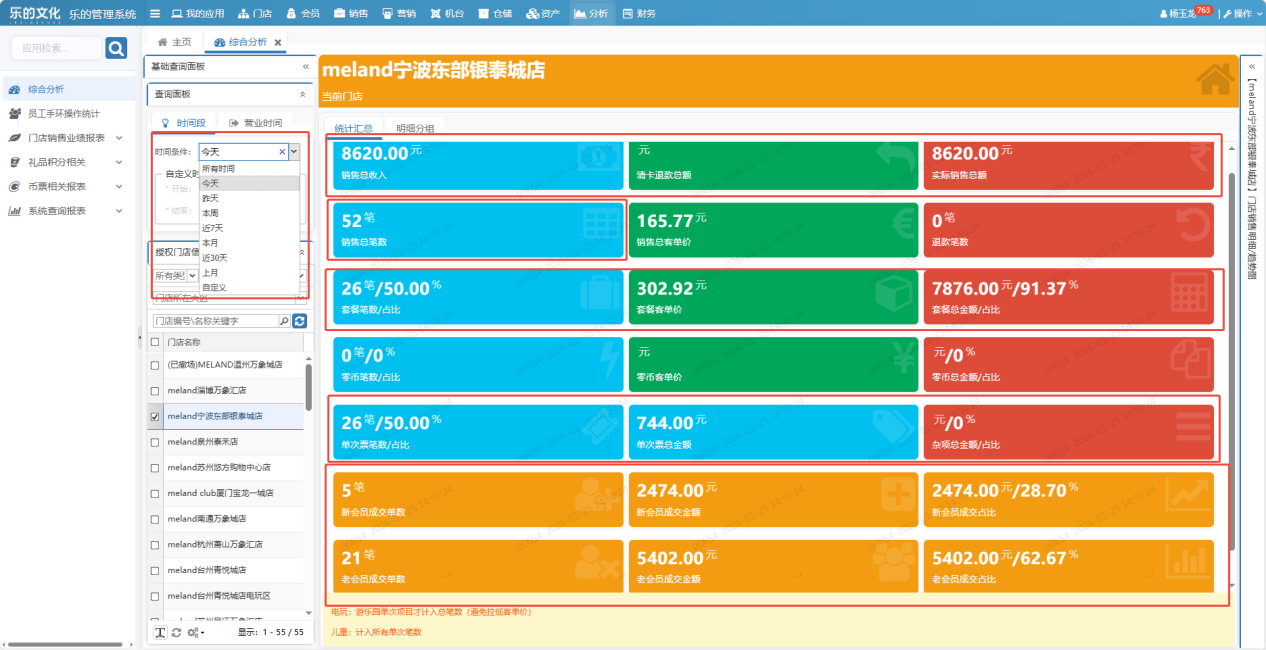This screenshot has width=1266, height=650.
Task: Toggle the hamburger sidebar menu icon
Action: click(x=155, y=14)
